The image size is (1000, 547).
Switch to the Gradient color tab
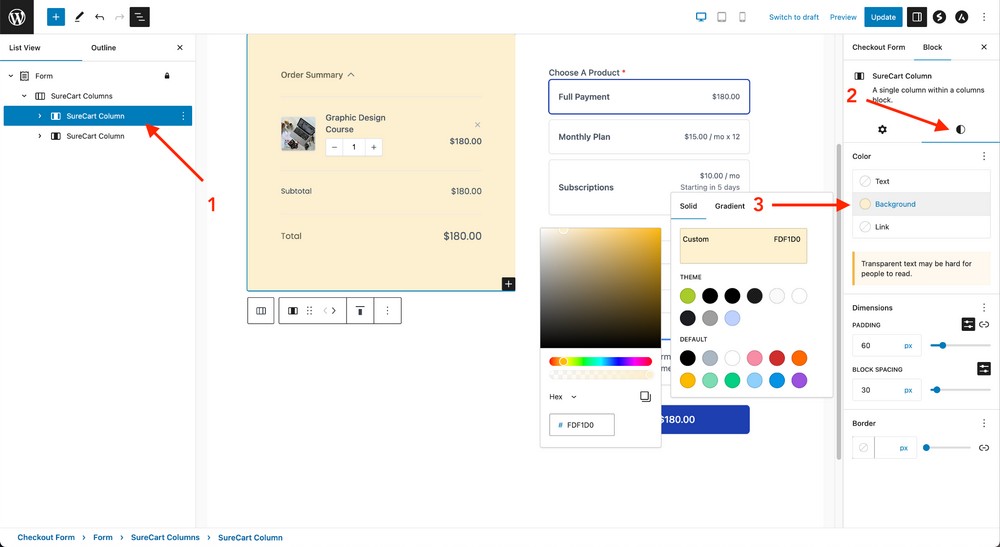(730, 207)
